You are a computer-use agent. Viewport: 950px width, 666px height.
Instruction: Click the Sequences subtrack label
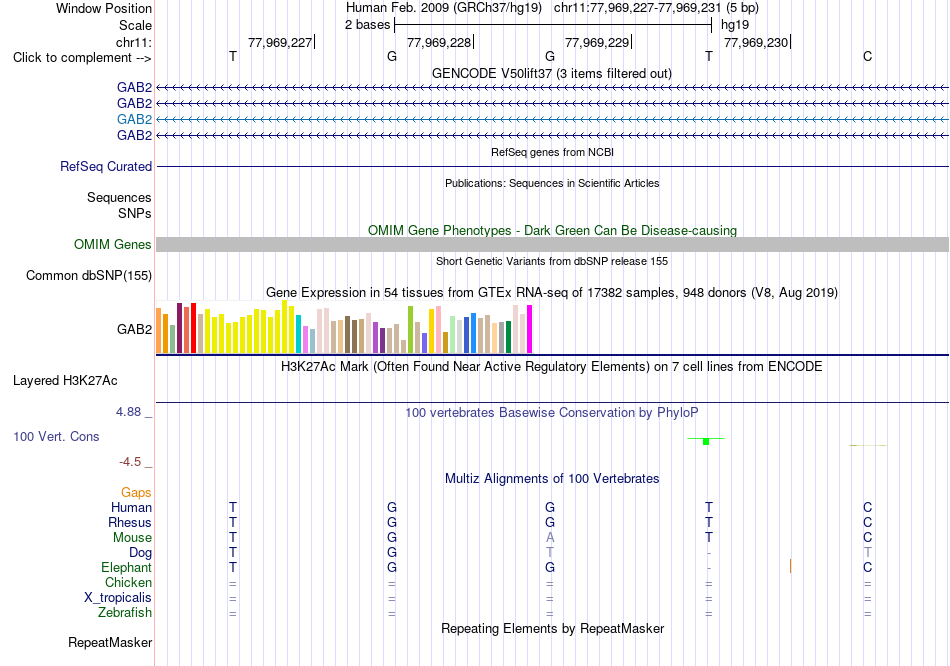coord(119,198)
